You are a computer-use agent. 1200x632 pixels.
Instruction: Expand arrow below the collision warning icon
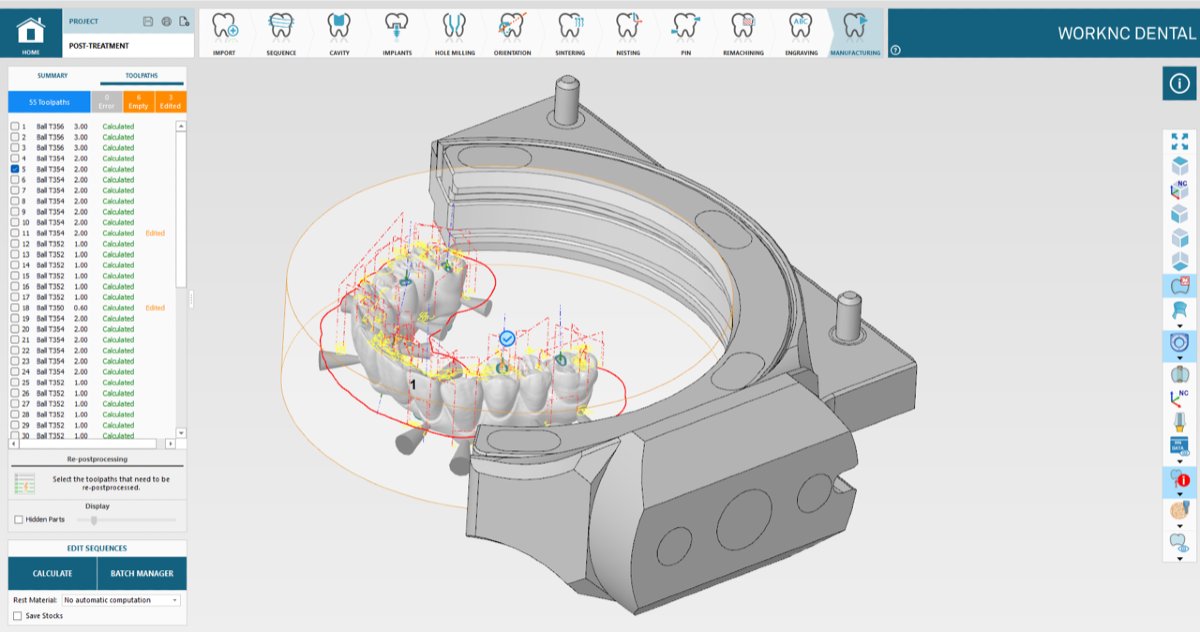tap(1180, 495)
